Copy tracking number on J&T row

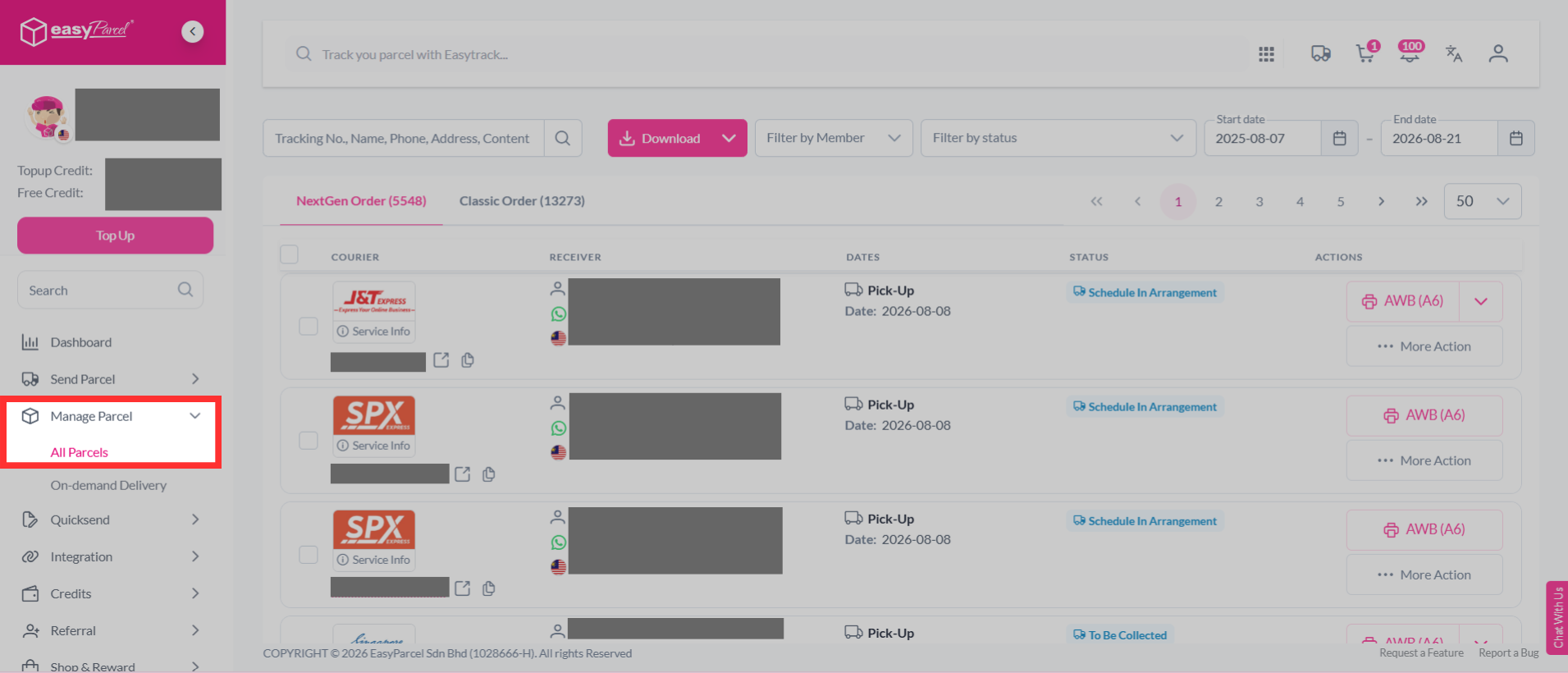468,360
